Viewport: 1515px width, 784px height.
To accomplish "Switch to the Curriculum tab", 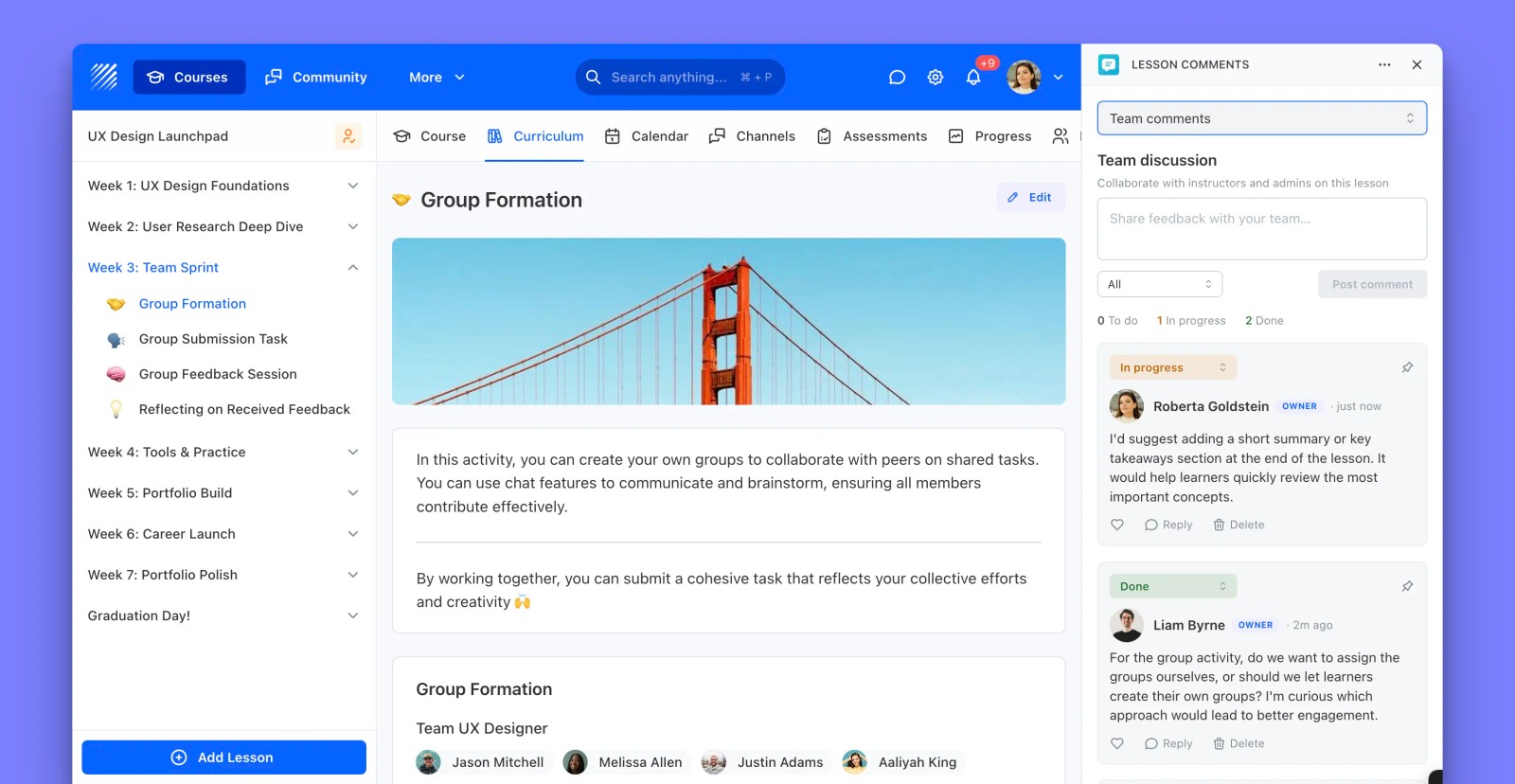I will click(x=535, y=136).
